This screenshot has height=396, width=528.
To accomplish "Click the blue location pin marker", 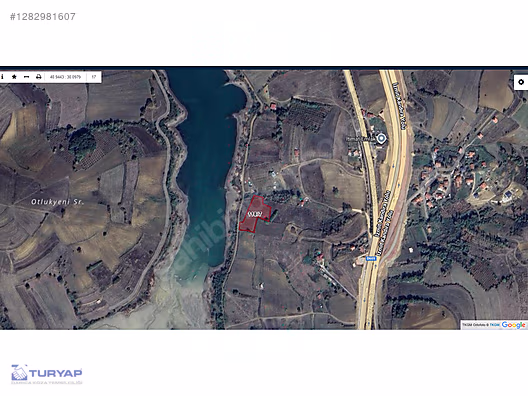I will (x=381, y=138).
